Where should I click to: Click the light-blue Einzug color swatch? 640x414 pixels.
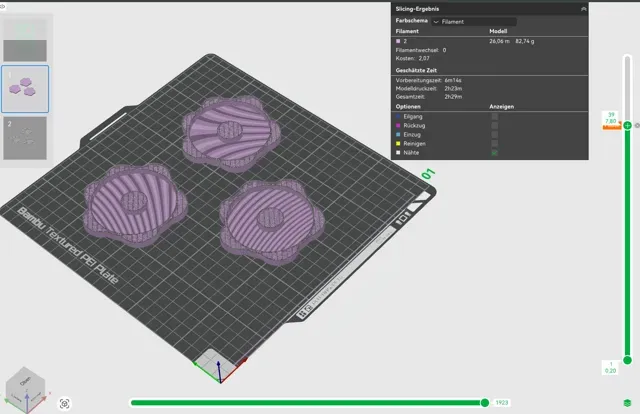398,134
